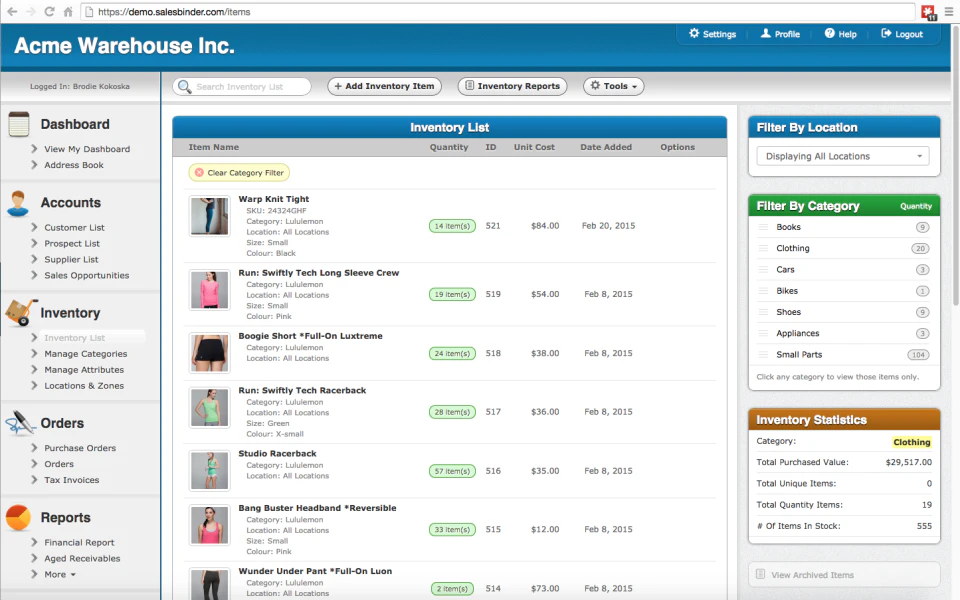
Task: Click the Reports pie-chart icon
Action: pos(18,518)
